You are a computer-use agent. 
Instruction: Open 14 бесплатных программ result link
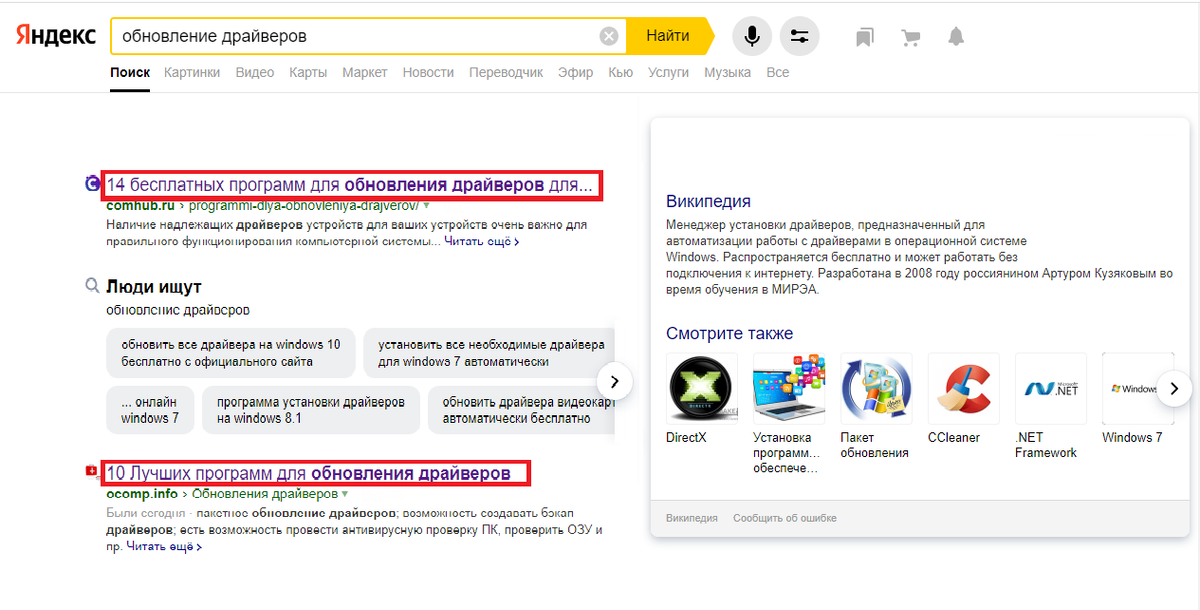coord(350,185)
